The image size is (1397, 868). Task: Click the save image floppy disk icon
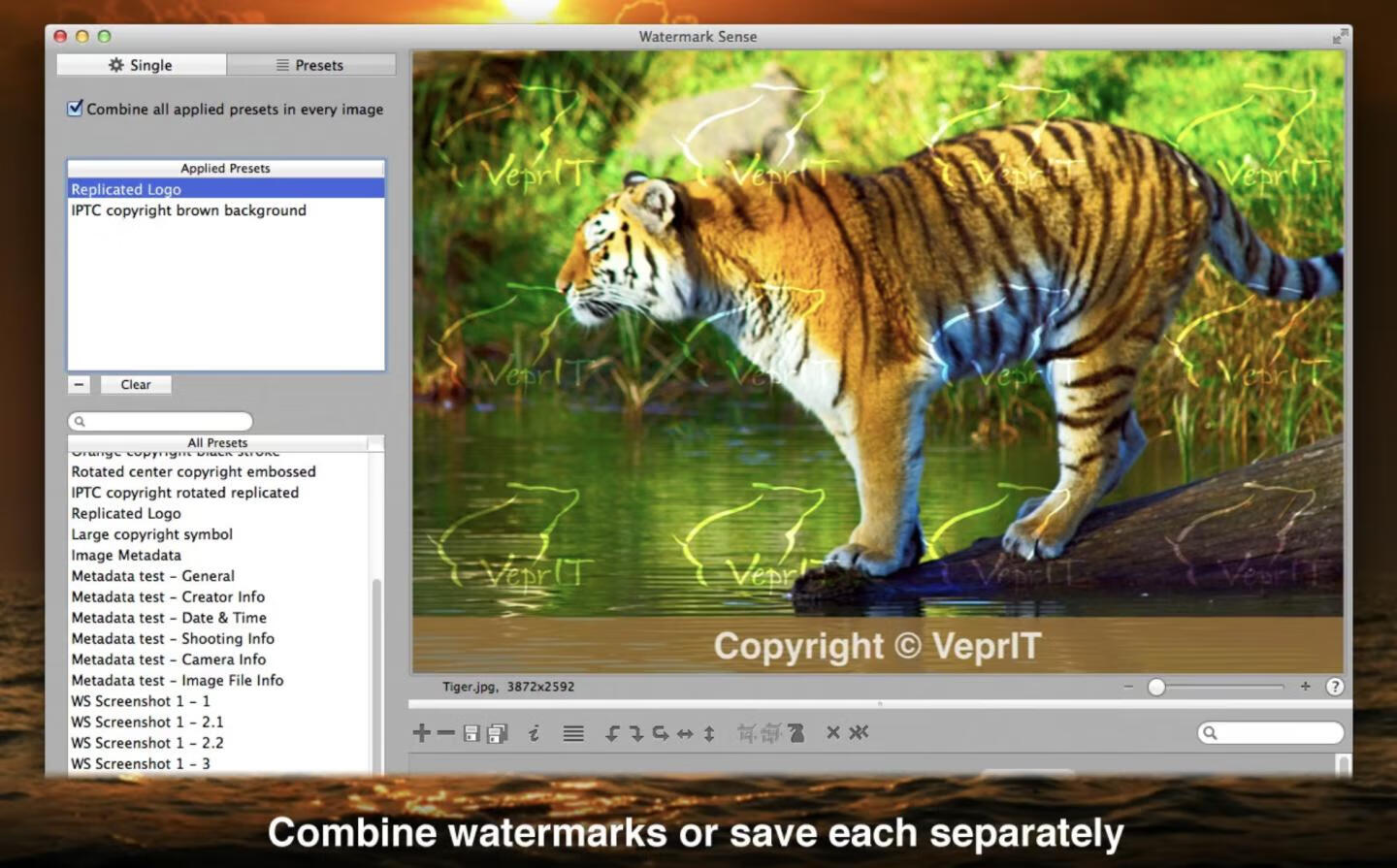click(471, 733)
